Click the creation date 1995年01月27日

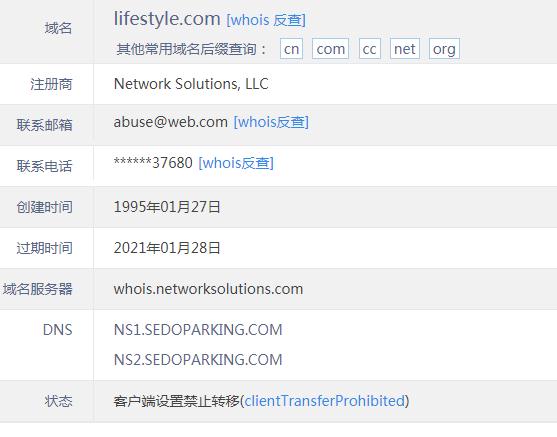pos(167,207)
